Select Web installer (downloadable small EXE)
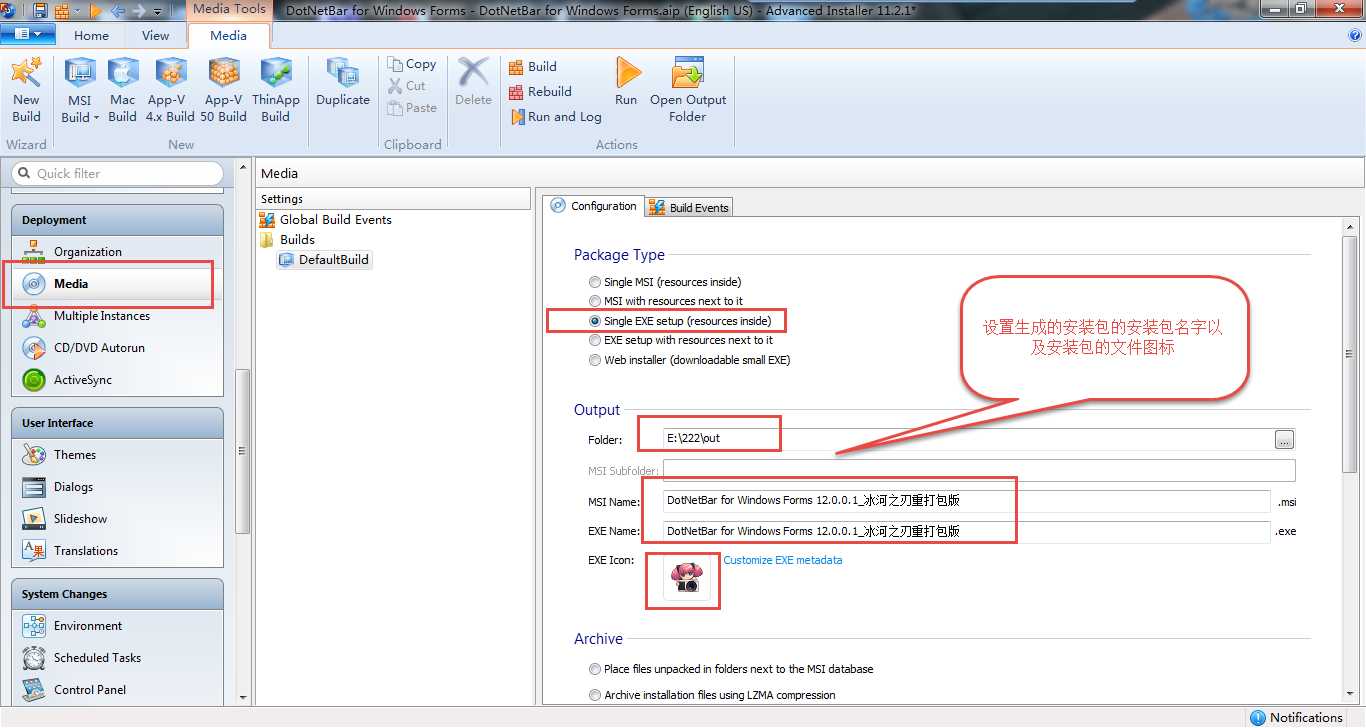Viewport: 1366px width, 728px height. [x=690, y=360]
